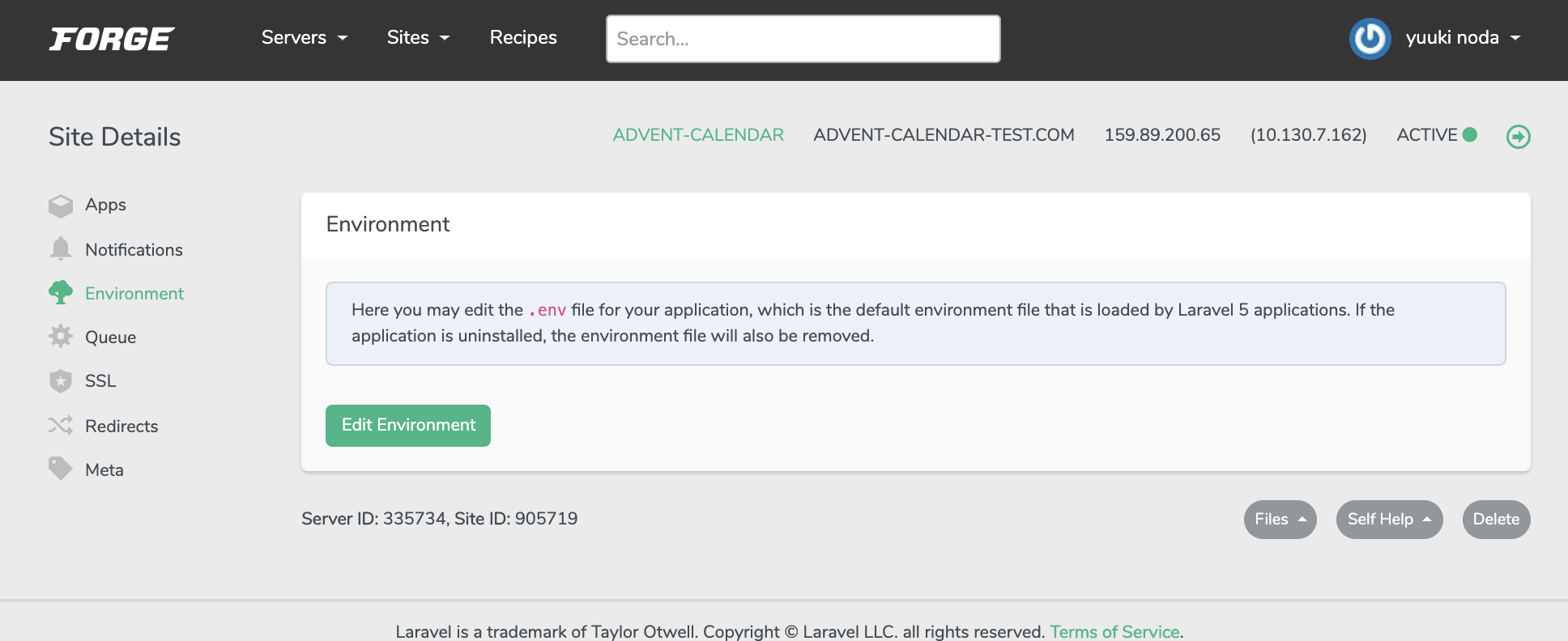Open the Sites dropdown menu
1568x641 pixels.
pos(418,37)
